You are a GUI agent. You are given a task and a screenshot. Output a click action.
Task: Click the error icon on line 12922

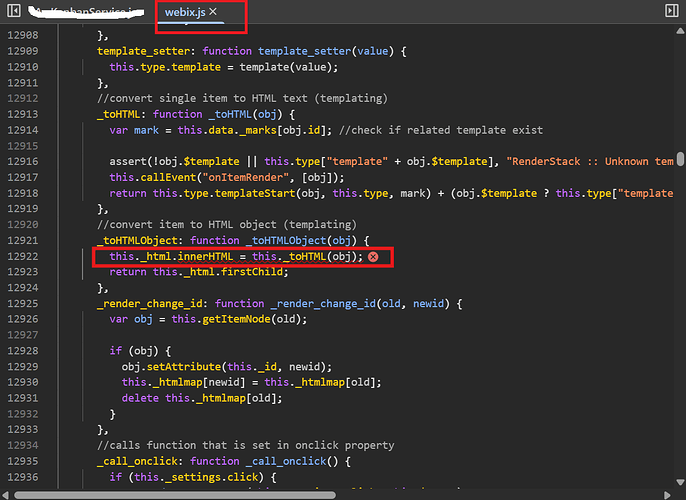coord(373,257)
